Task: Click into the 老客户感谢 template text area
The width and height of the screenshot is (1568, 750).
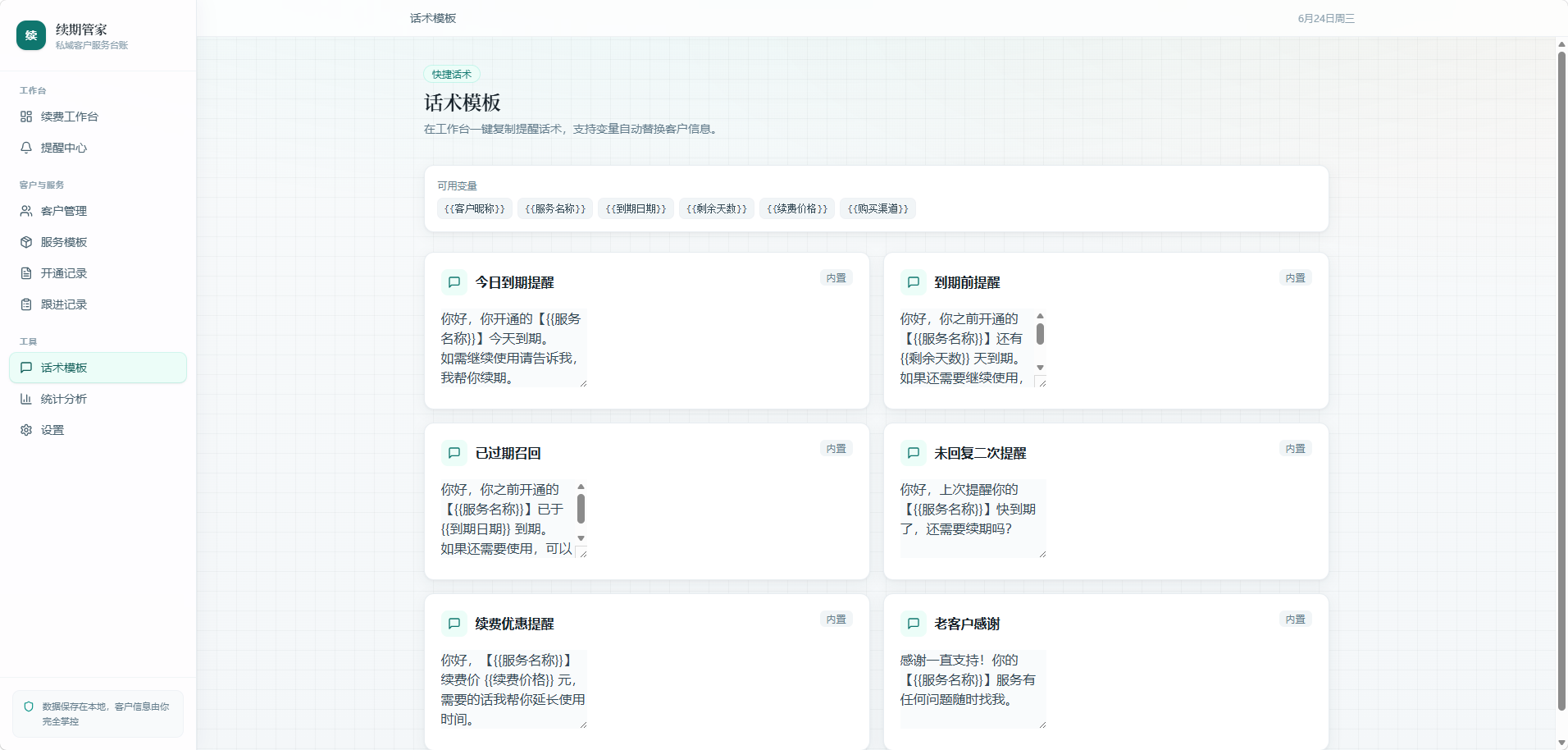Action: [x=973, y=689]
